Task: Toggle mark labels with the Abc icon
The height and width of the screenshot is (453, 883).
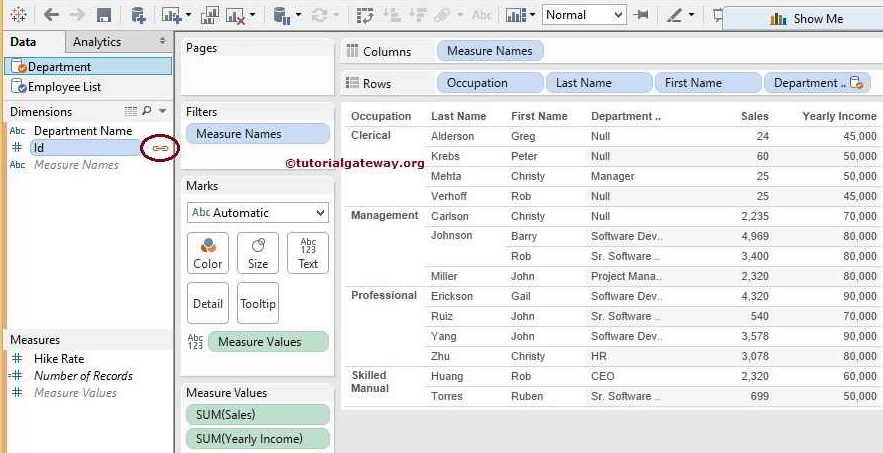Action: 481,16
